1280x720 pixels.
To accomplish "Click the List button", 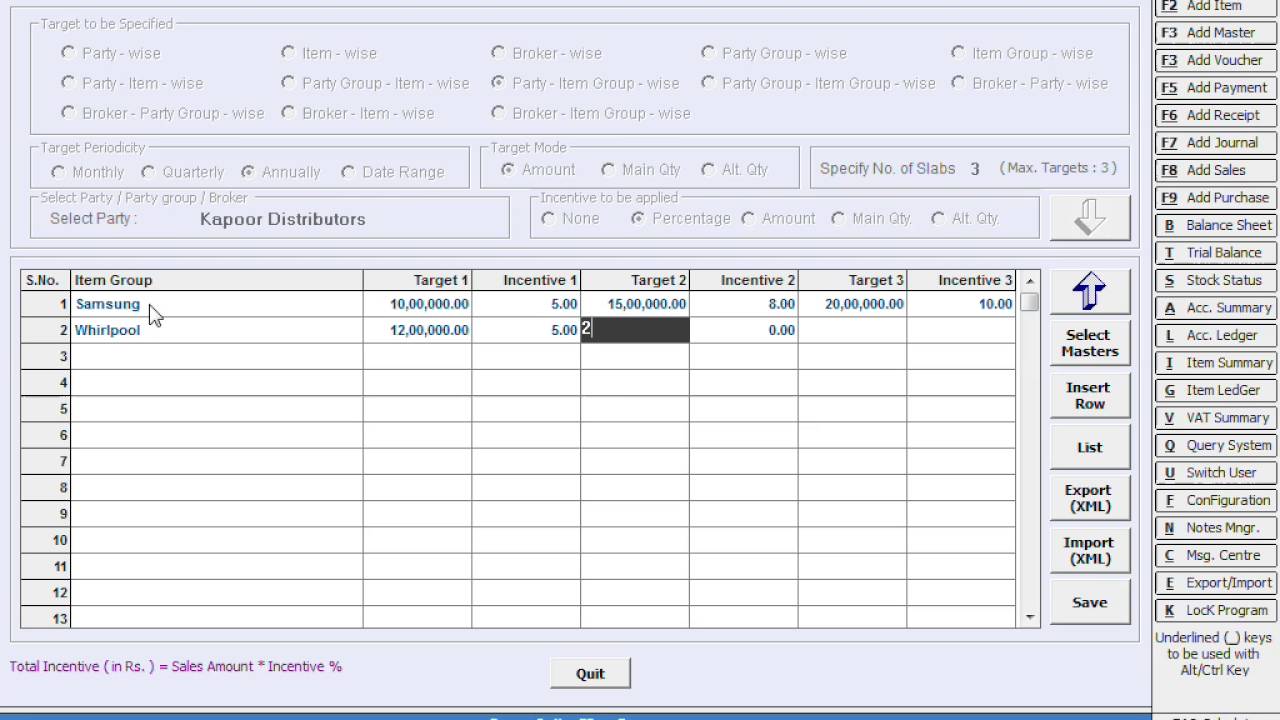I will click(1089, 447).
